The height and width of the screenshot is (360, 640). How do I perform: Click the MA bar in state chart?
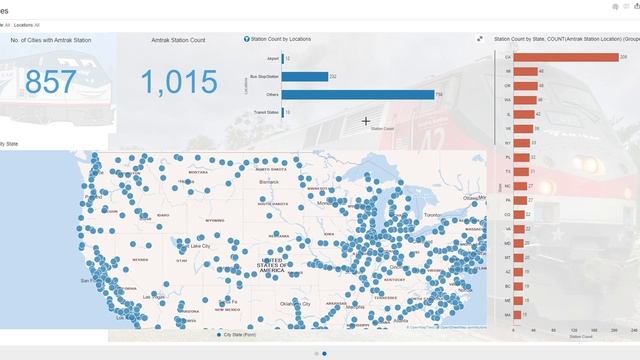518,315
